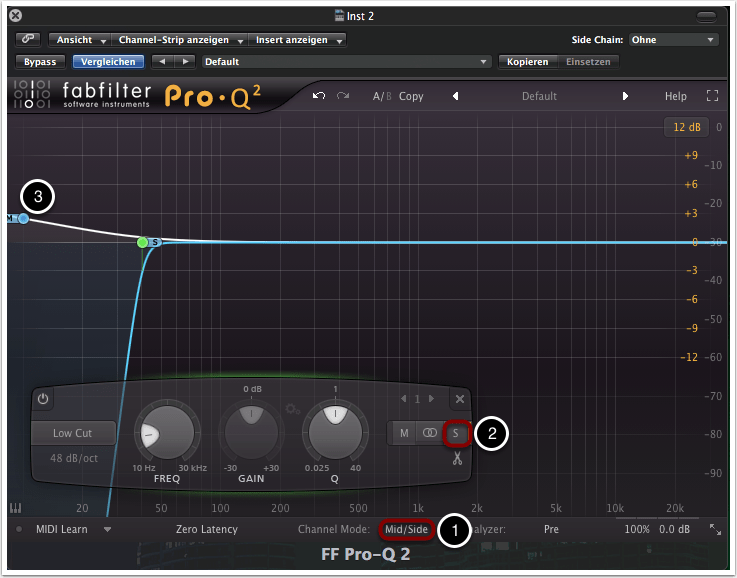Image resolution: width=737 pixels, height=578 pixels.
Task: Enable Side channel with the S button
Action: tap(456, 433)
